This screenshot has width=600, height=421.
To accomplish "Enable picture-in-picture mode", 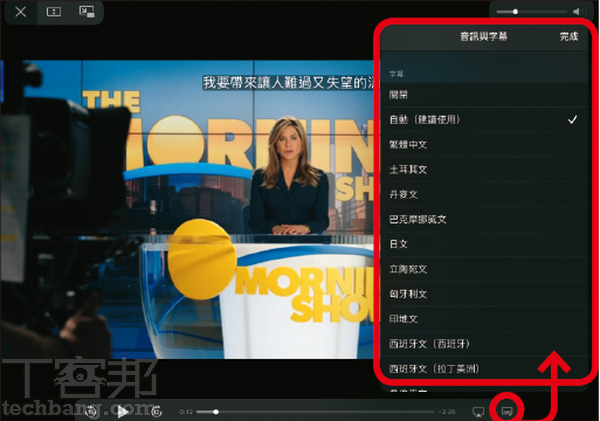I will pos(87,12).
